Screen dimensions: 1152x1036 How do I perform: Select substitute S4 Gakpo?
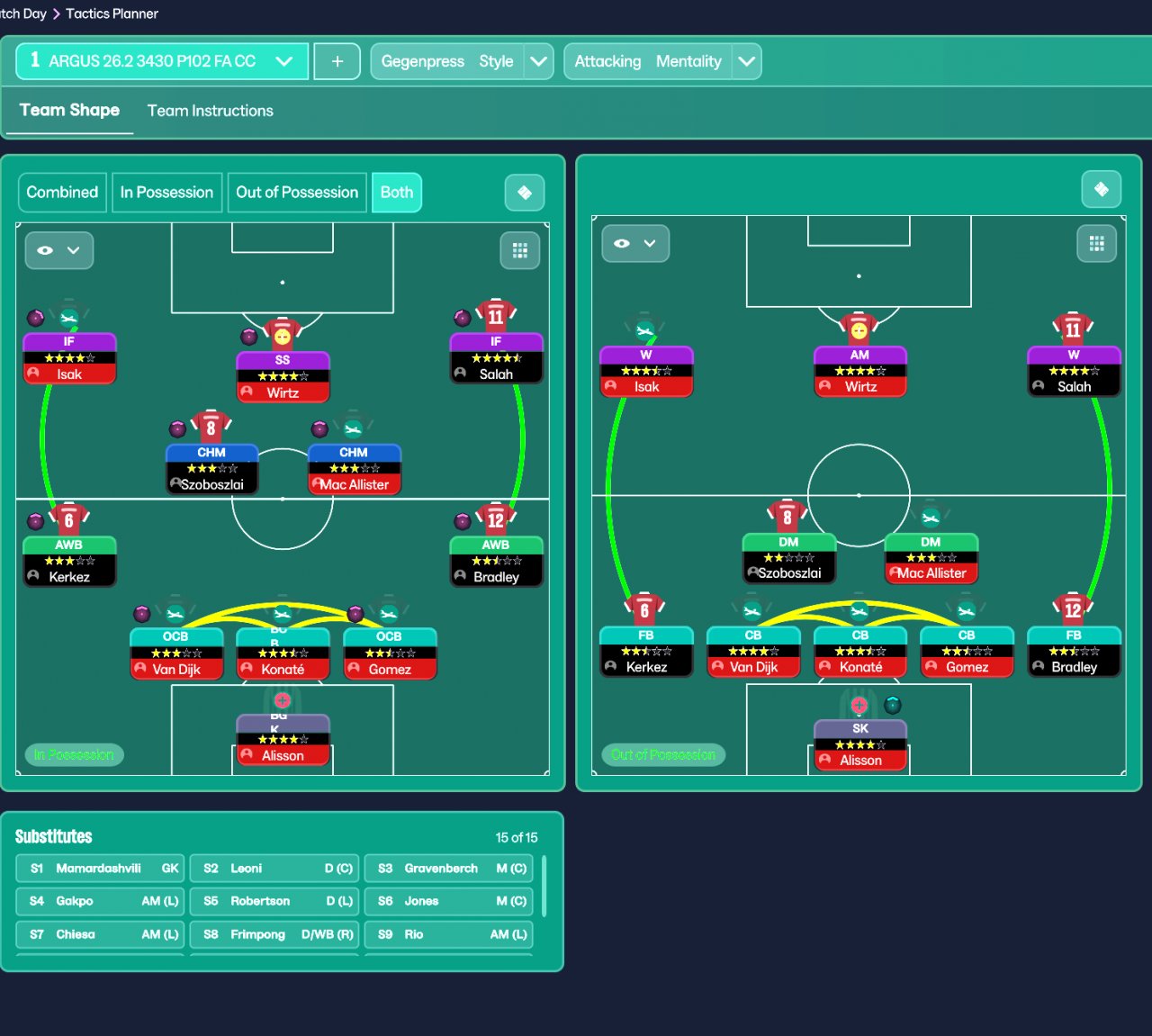coord(100,901)
